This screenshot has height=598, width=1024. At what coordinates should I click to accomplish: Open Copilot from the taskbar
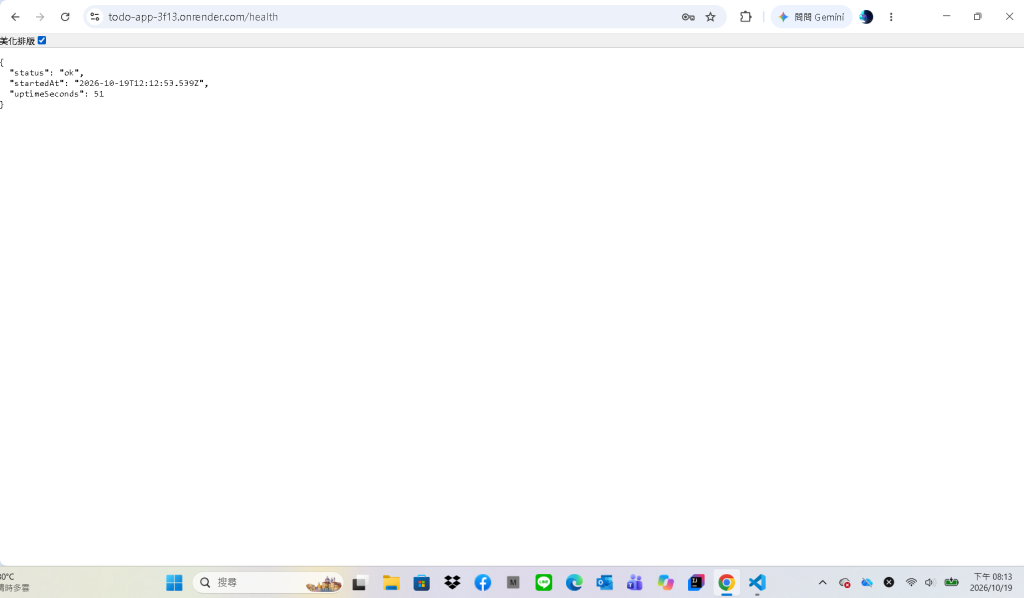665,582
